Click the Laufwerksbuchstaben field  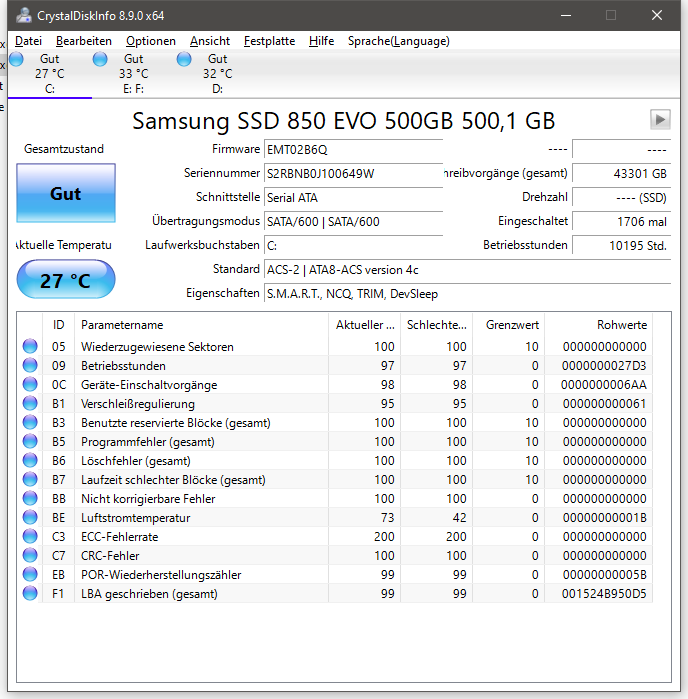pos(353,246)
